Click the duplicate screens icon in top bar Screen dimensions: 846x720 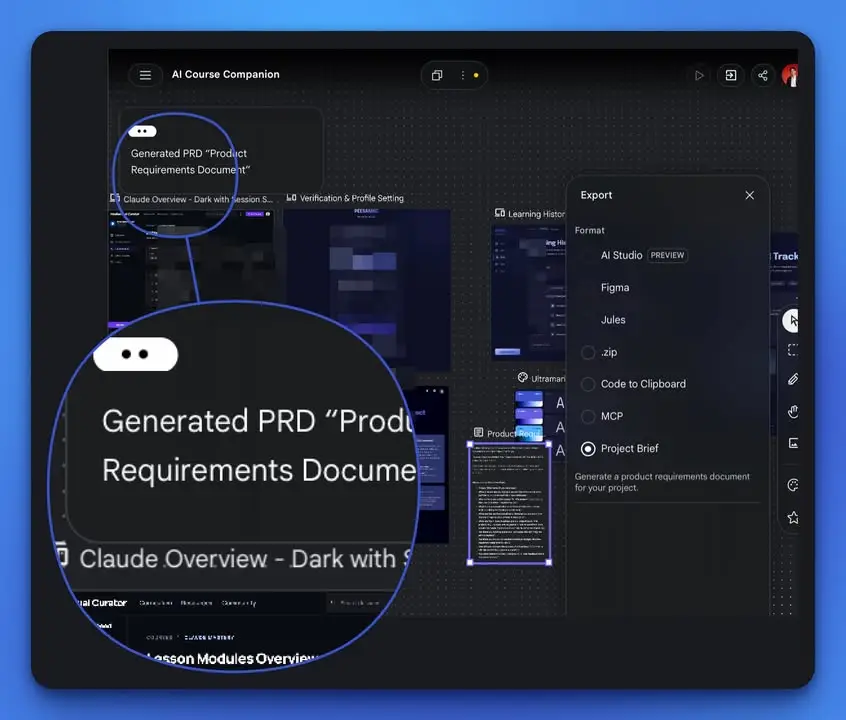click(x=437, y=75)
